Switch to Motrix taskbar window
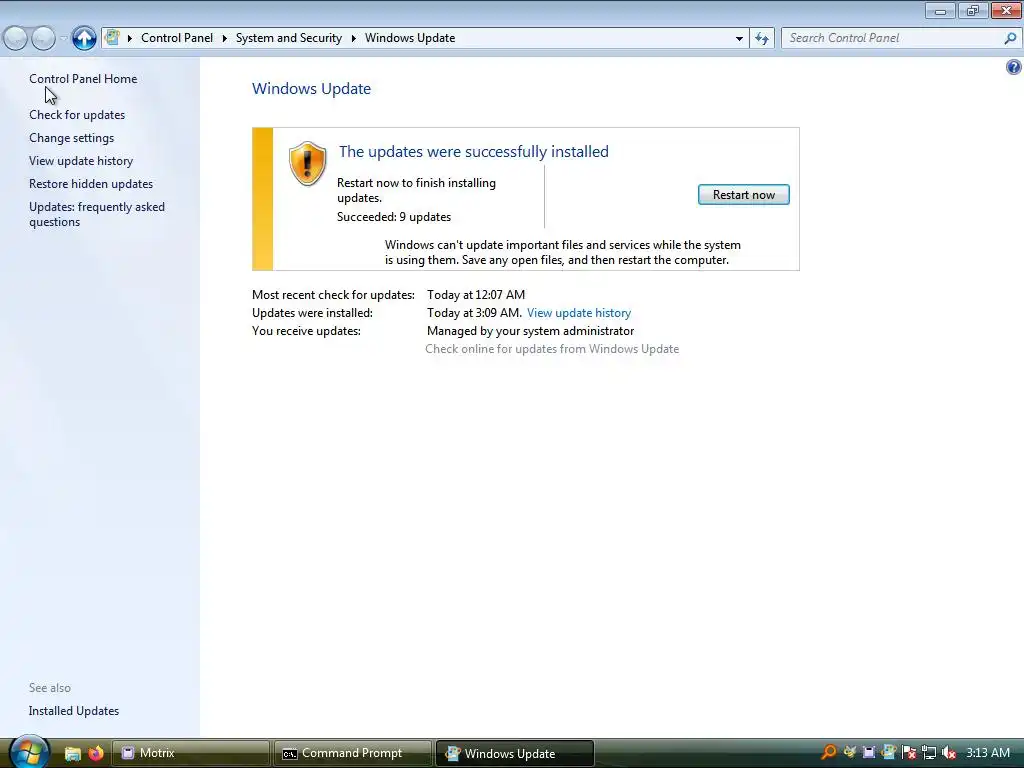Viewport: 1024px width, 768px height. click(191, 753)
